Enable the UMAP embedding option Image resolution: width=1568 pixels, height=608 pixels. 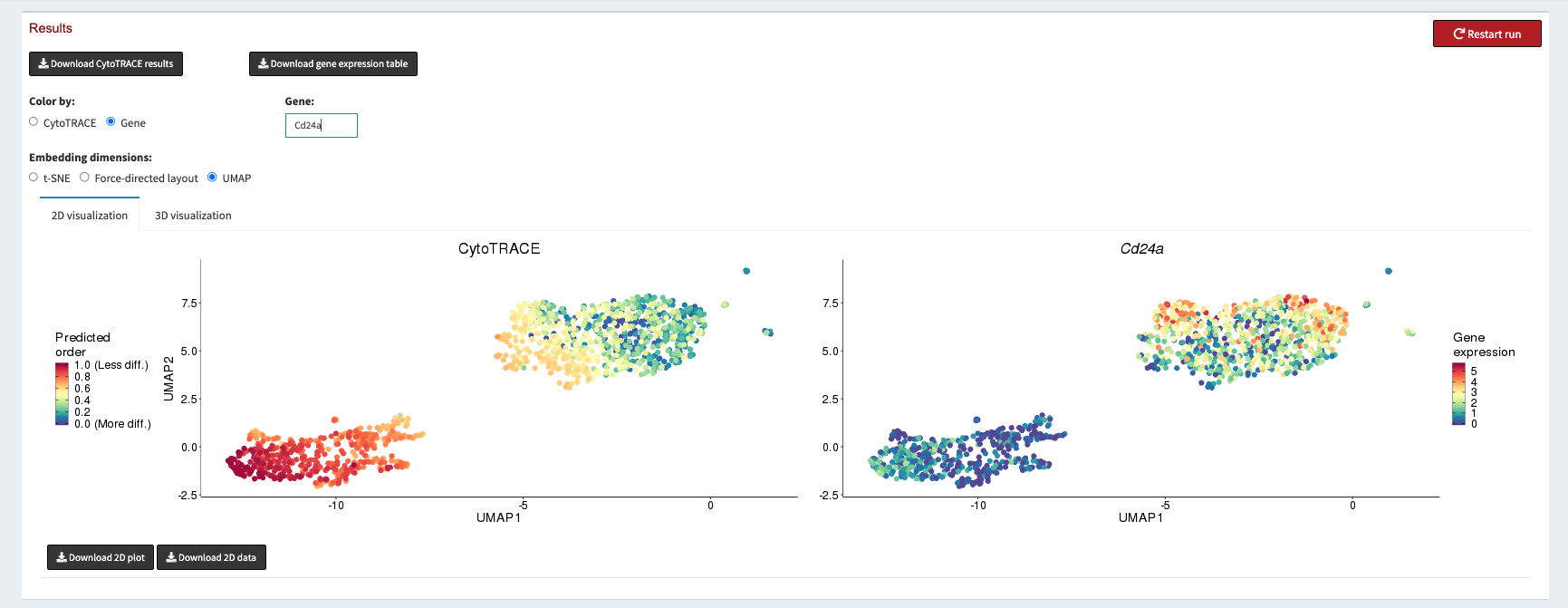212,177
